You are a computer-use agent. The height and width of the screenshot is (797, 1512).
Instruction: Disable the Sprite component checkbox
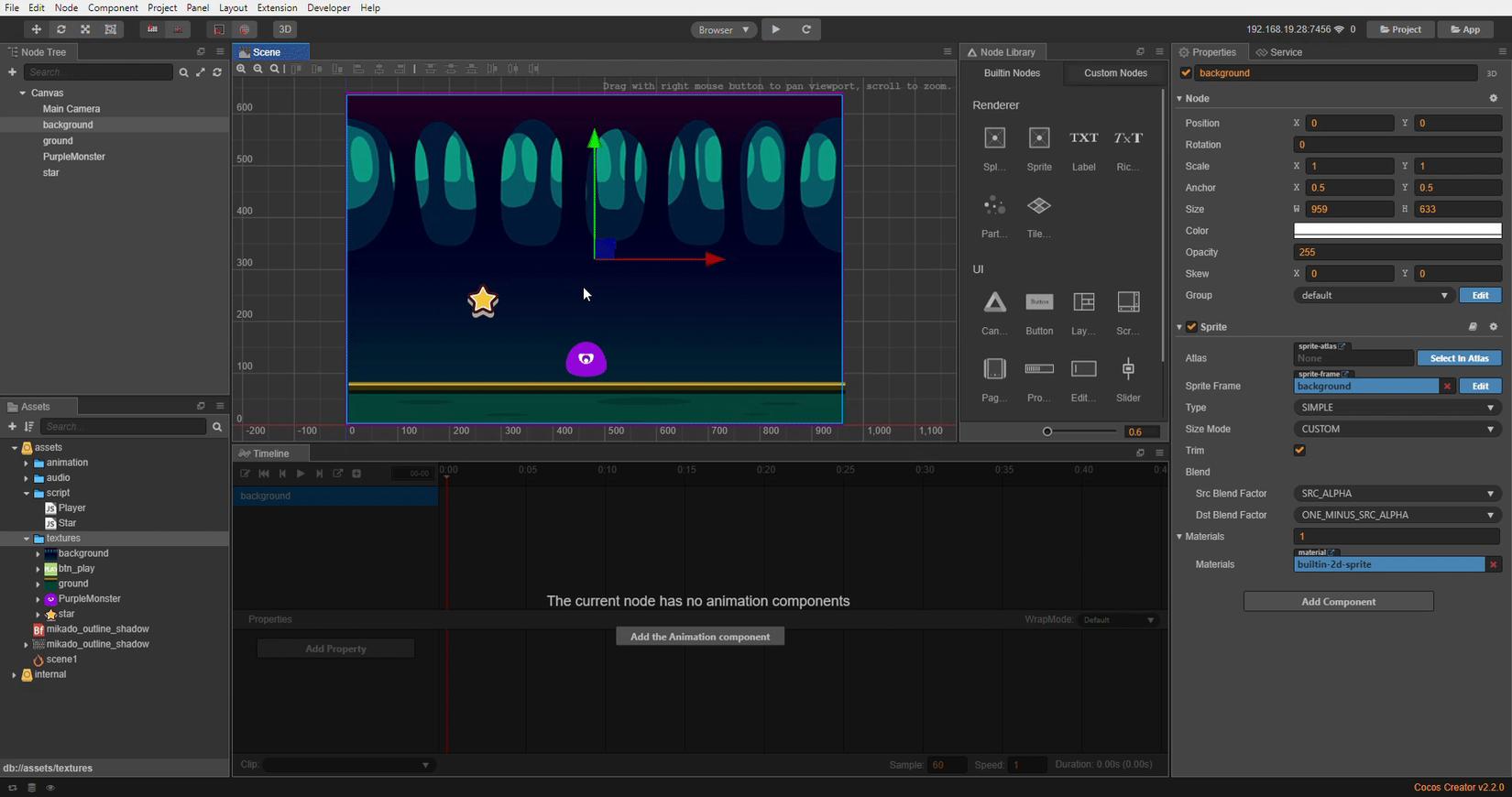coord(1191,327)
